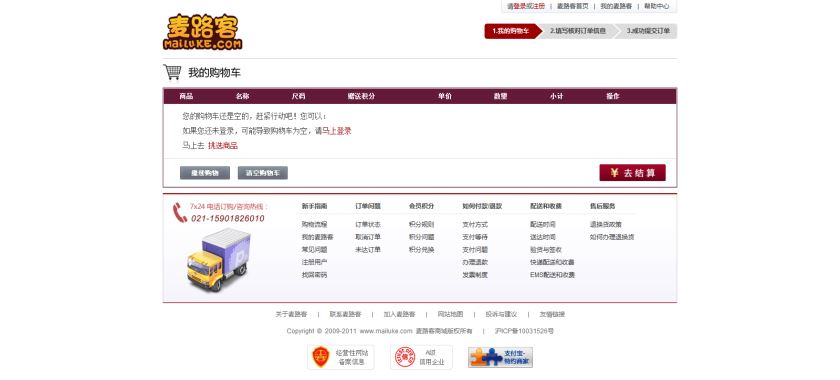Screen dimensions: 840x380
Task: Click 网站地图 in the footer
Action: (450, 315)
